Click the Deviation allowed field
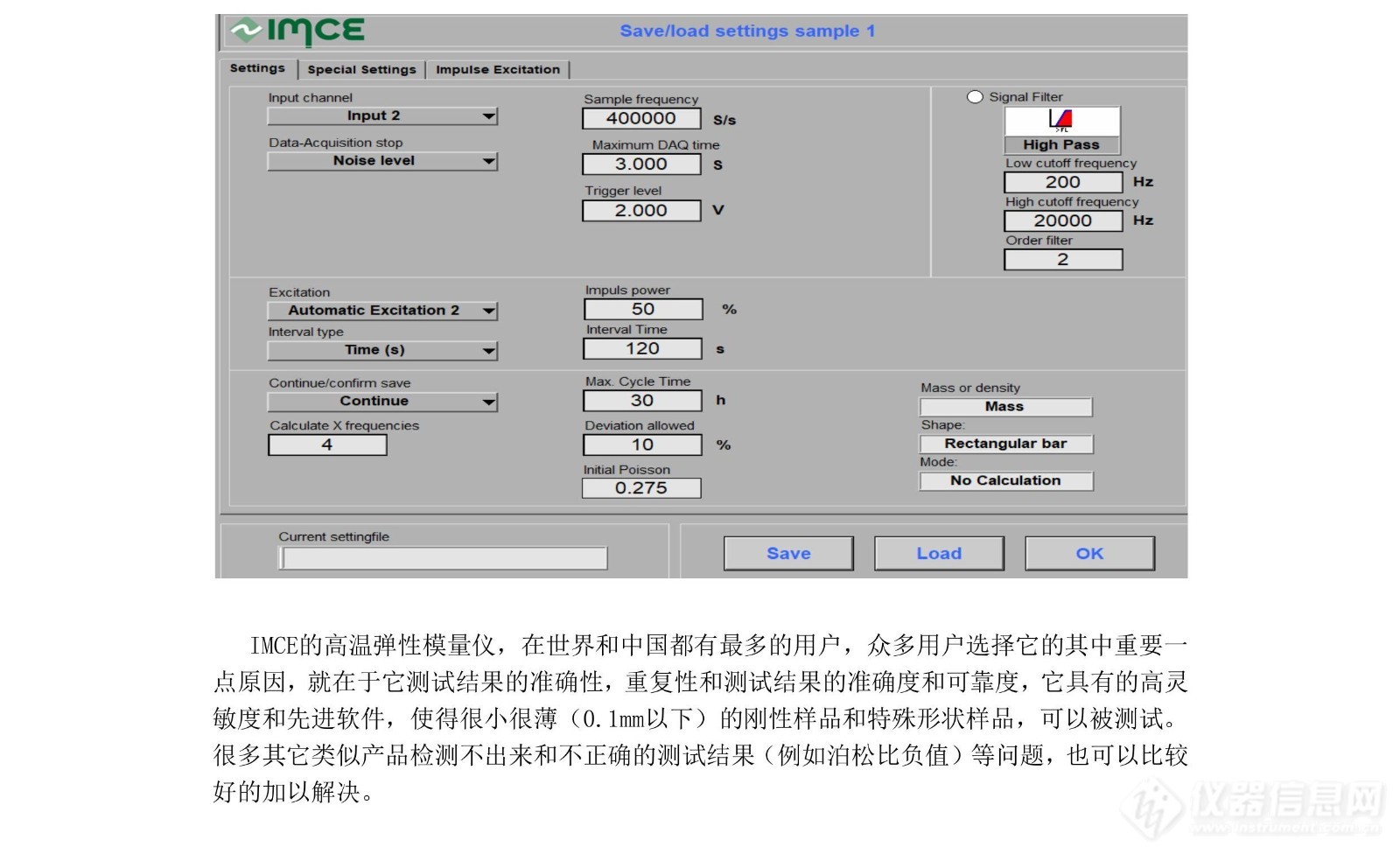Image resolution: width=1400 pixels, height=854 pixels. click(643, 444)
